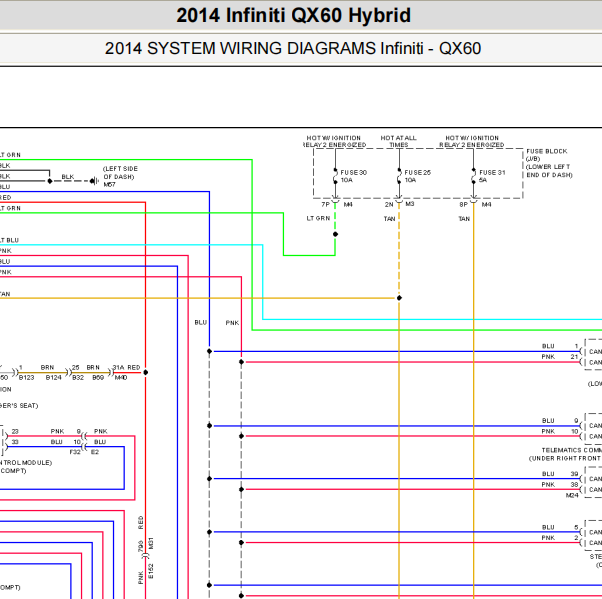
Task: Click the "(LEFT SIDE OF DASH)" ground location text
Action: [120, 173]
